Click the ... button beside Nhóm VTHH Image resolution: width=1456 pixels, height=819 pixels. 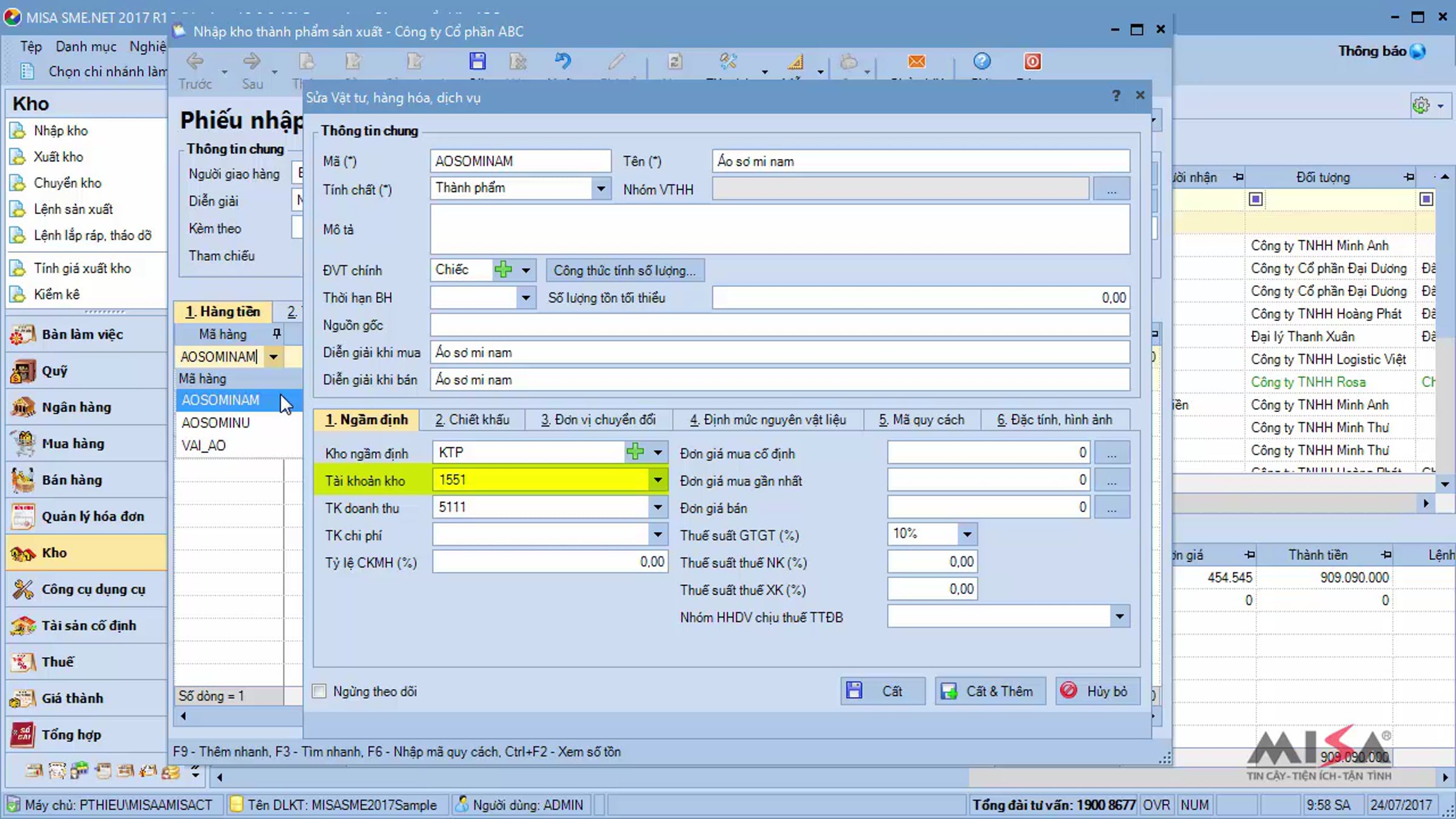coord(1111,189)
